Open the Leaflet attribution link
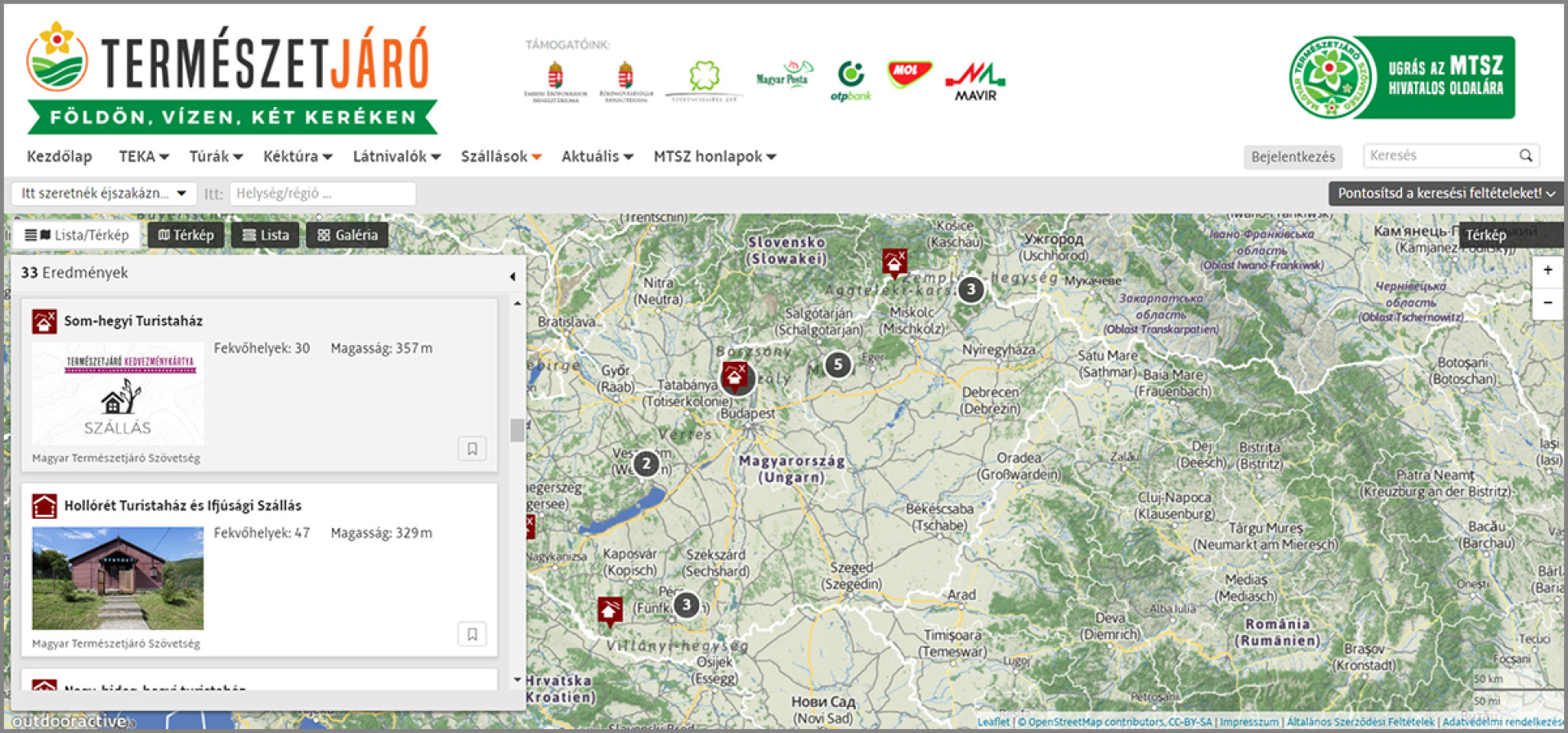Viewport: 1568px width, 733px height. coord(993,722)
